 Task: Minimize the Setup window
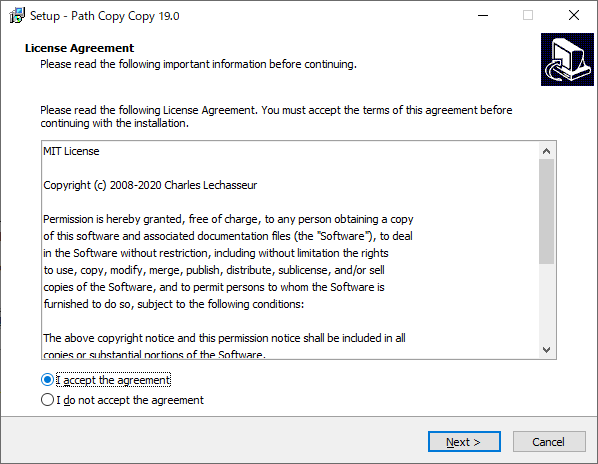pos(483,16)
